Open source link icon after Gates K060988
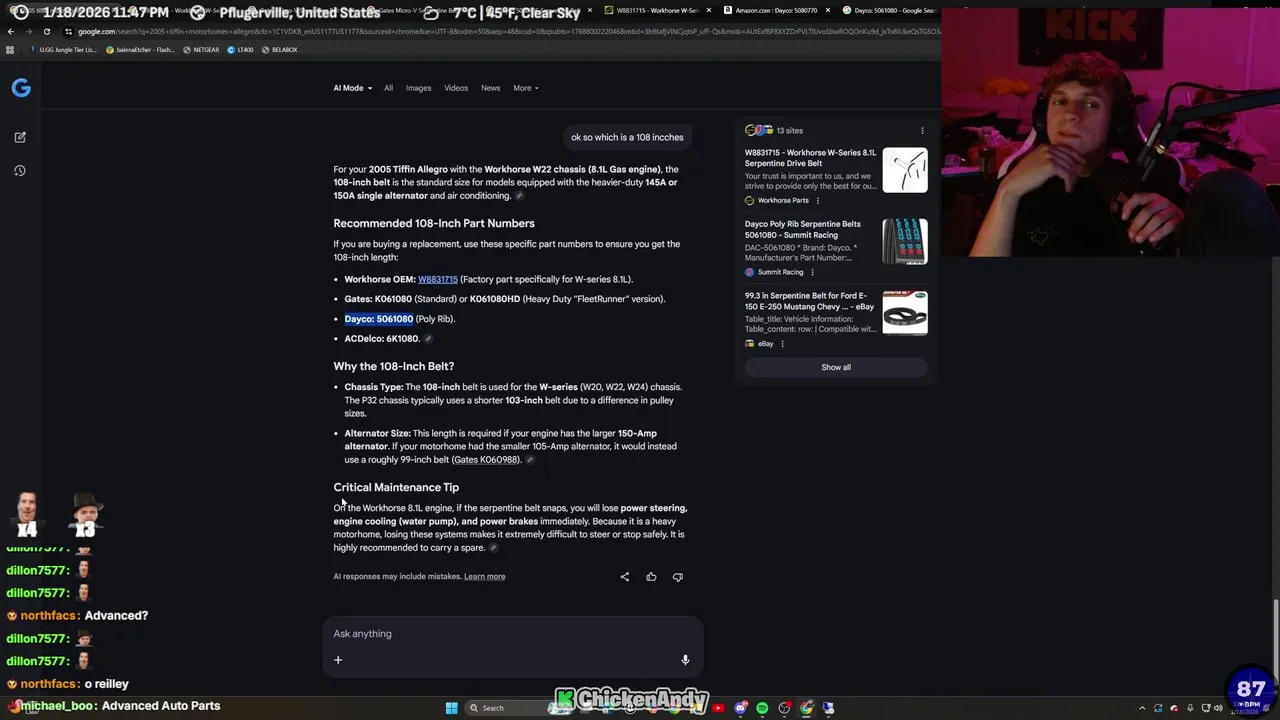This screenshot has height=720, width=1280. pos(530,460)
